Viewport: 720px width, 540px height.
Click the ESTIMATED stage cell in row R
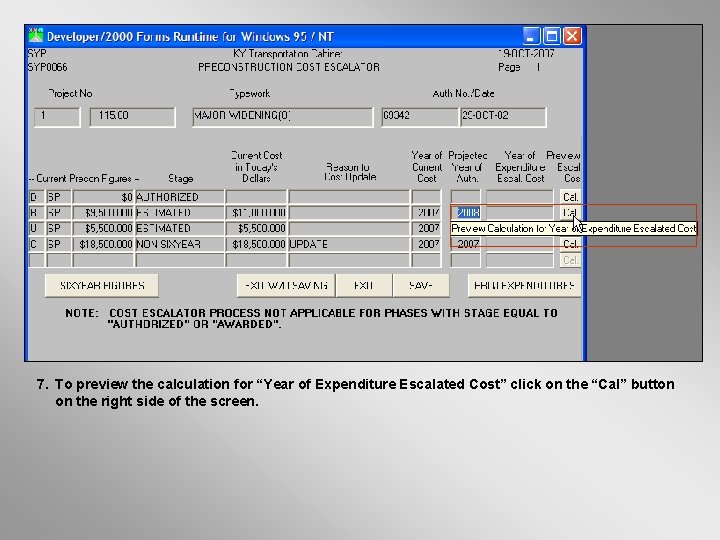(180, 213)
